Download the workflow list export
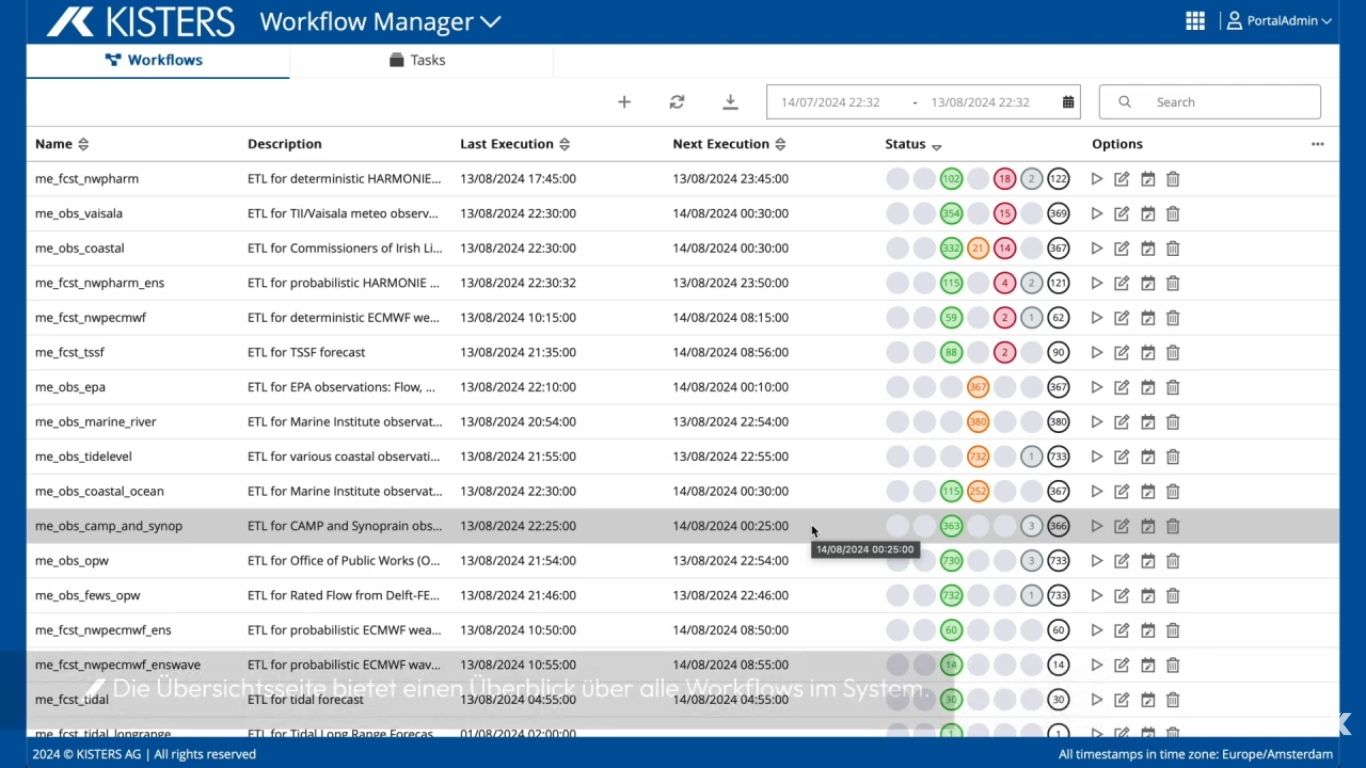The height and width of the screenshot is (768, 1366). (730, 102)
